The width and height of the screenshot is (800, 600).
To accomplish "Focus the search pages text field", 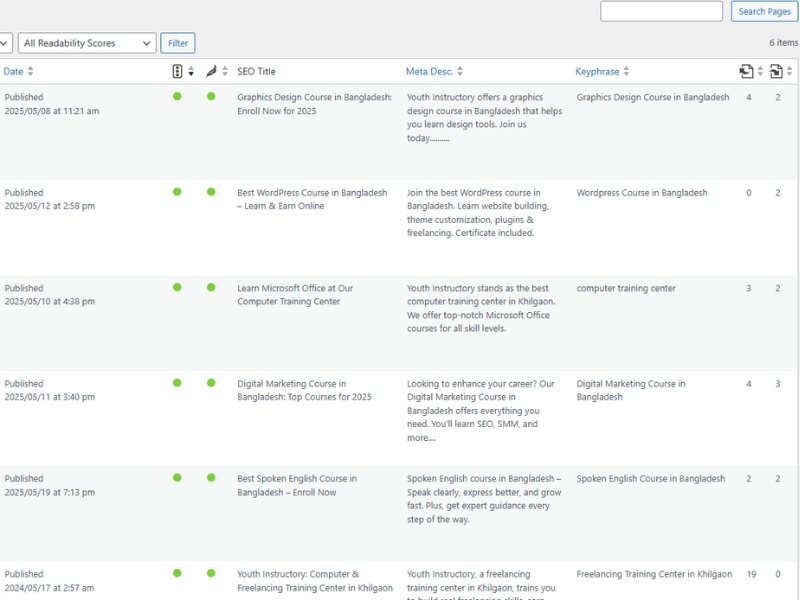I will [x=661, y=11].
